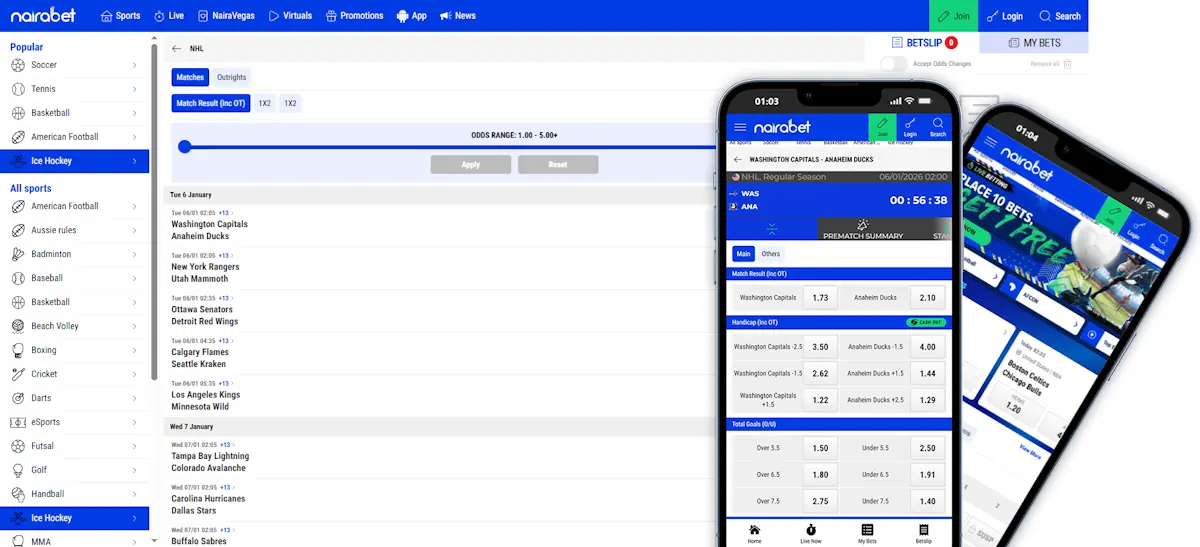Click the grey Apply button

[x=470, y=164]
